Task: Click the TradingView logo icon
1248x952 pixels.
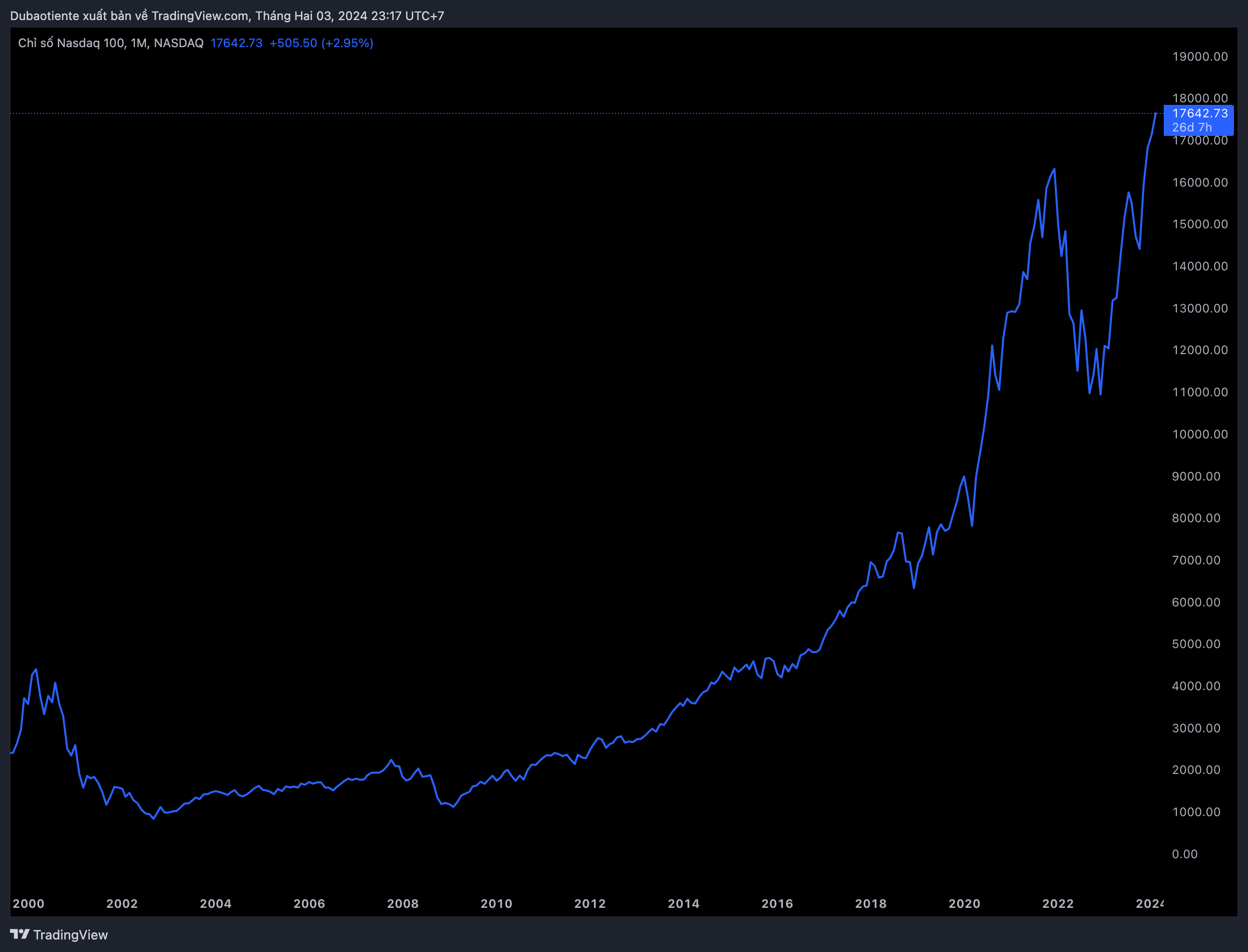Action: pyautogui.click(x=19, y=934)
